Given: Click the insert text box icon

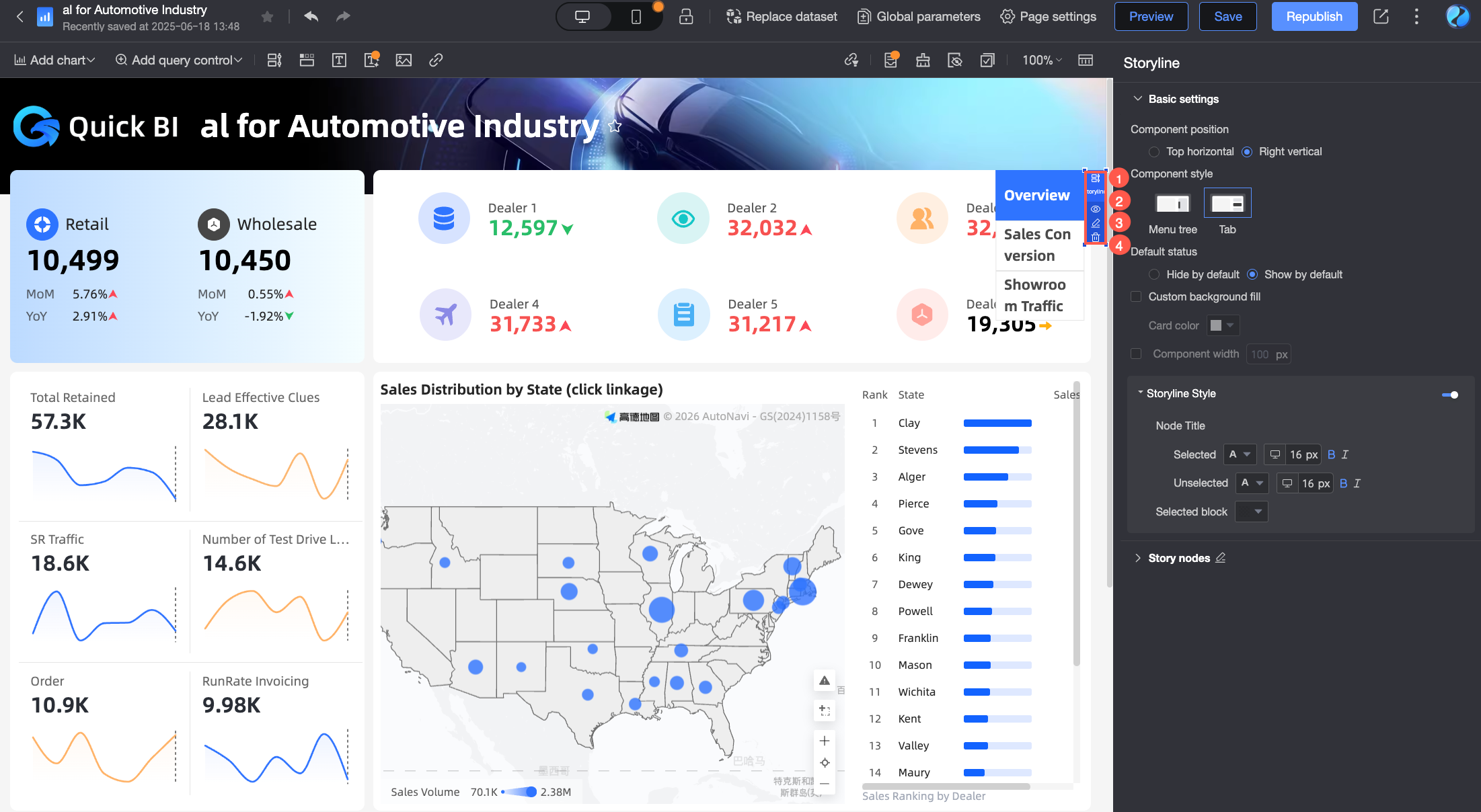Looking at the screenshot, I should click(x=339, y=60).
